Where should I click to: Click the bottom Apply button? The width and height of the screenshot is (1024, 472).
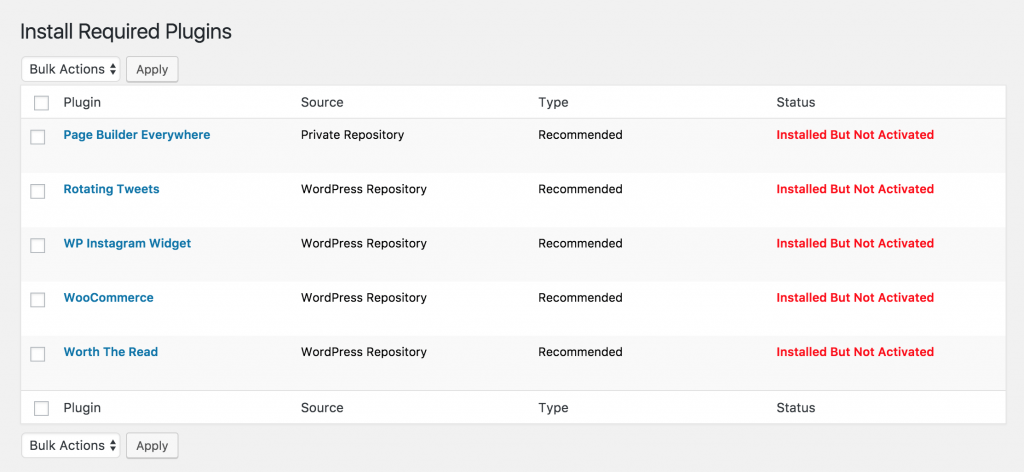[152, 446]
